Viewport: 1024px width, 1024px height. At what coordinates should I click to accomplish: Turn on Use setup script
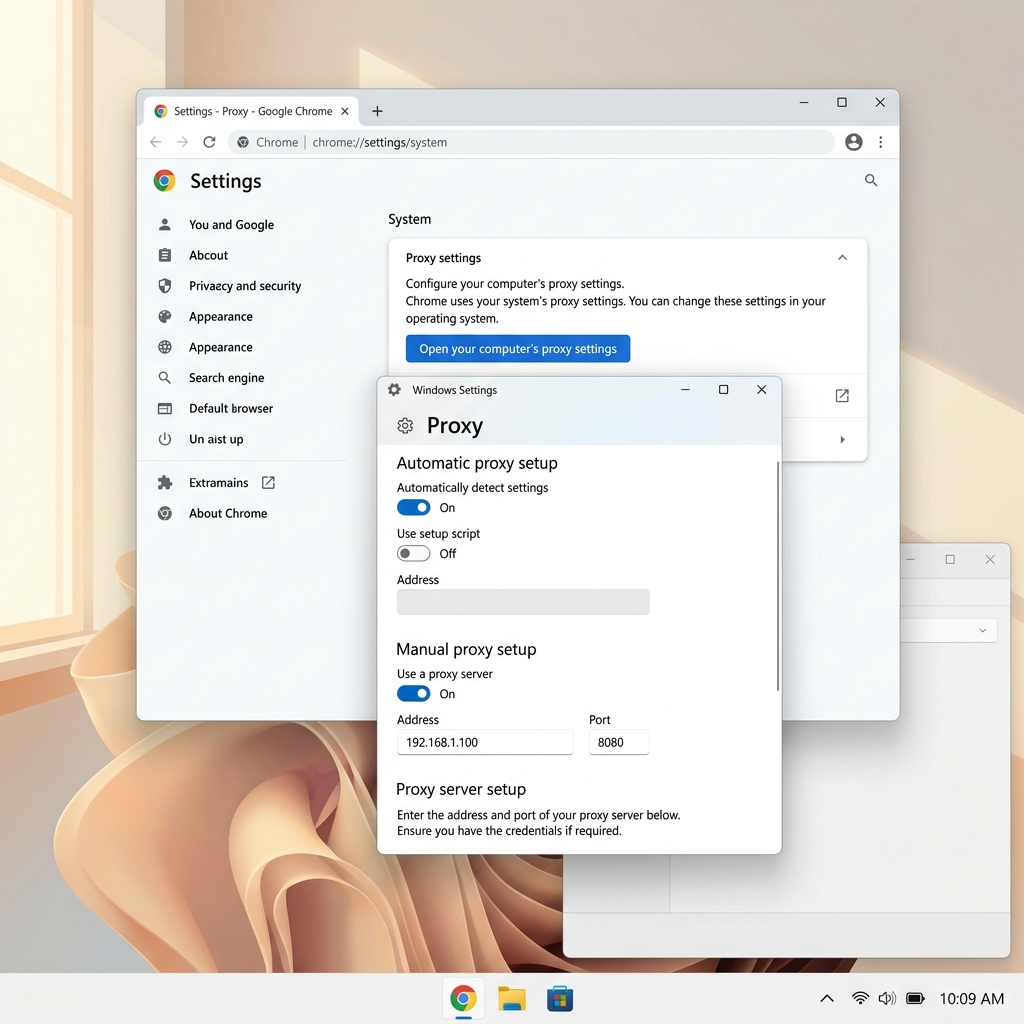(x=413, y=554)
